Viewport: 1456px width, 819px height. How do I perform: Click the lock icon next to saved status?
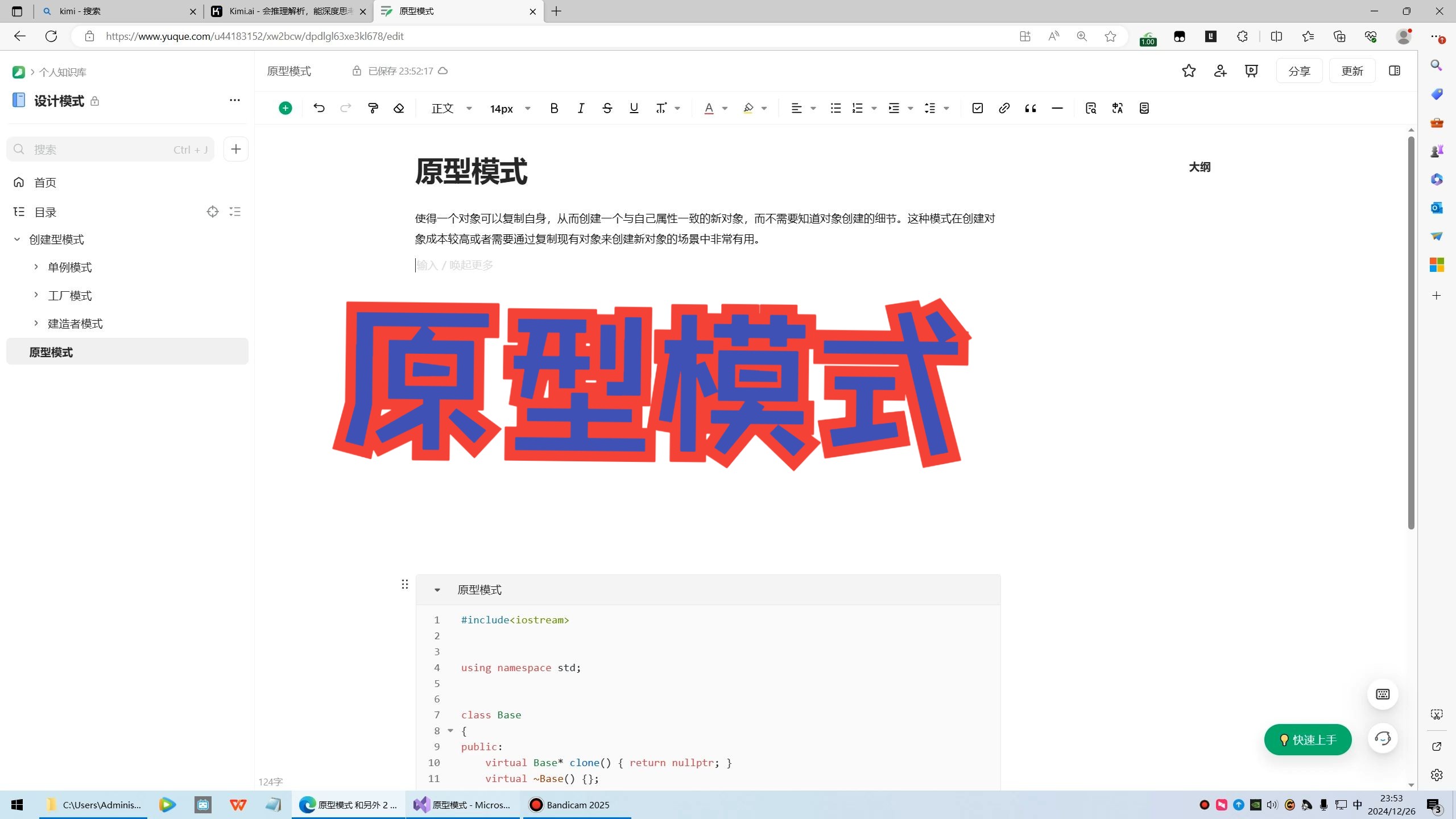[357, 71]
